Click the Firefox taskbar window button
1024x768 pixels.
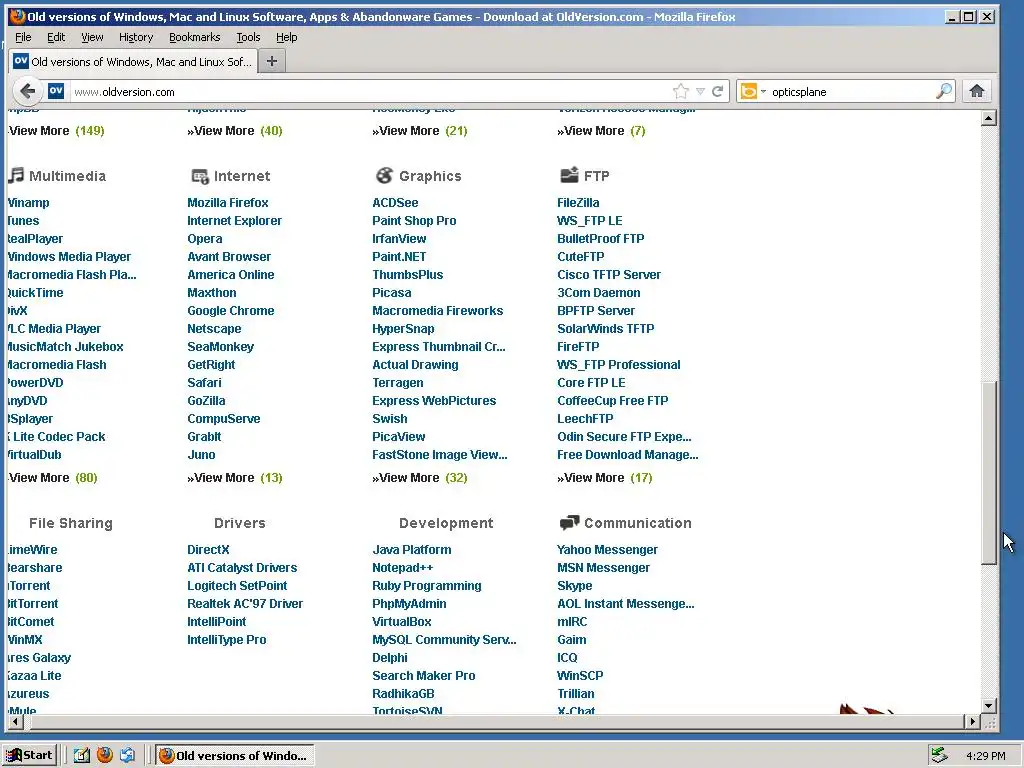tap(235, 756)
